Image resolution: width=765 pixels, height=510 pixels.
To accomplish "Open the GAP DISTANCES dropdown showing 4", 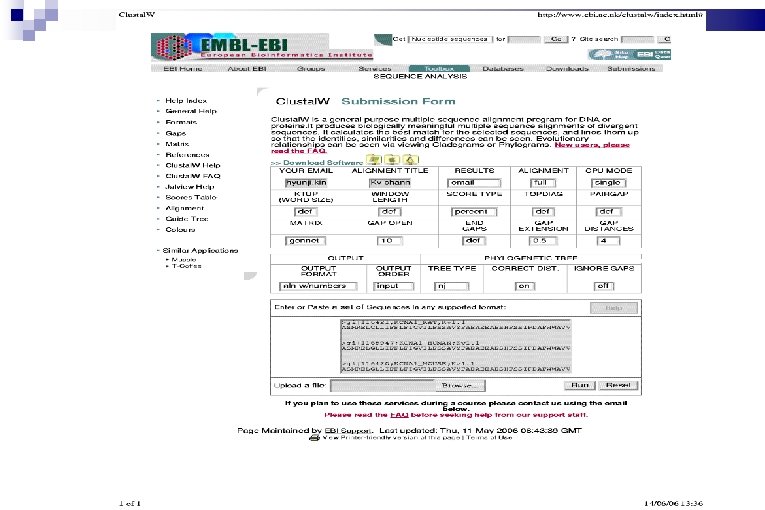I will [608, 241].
